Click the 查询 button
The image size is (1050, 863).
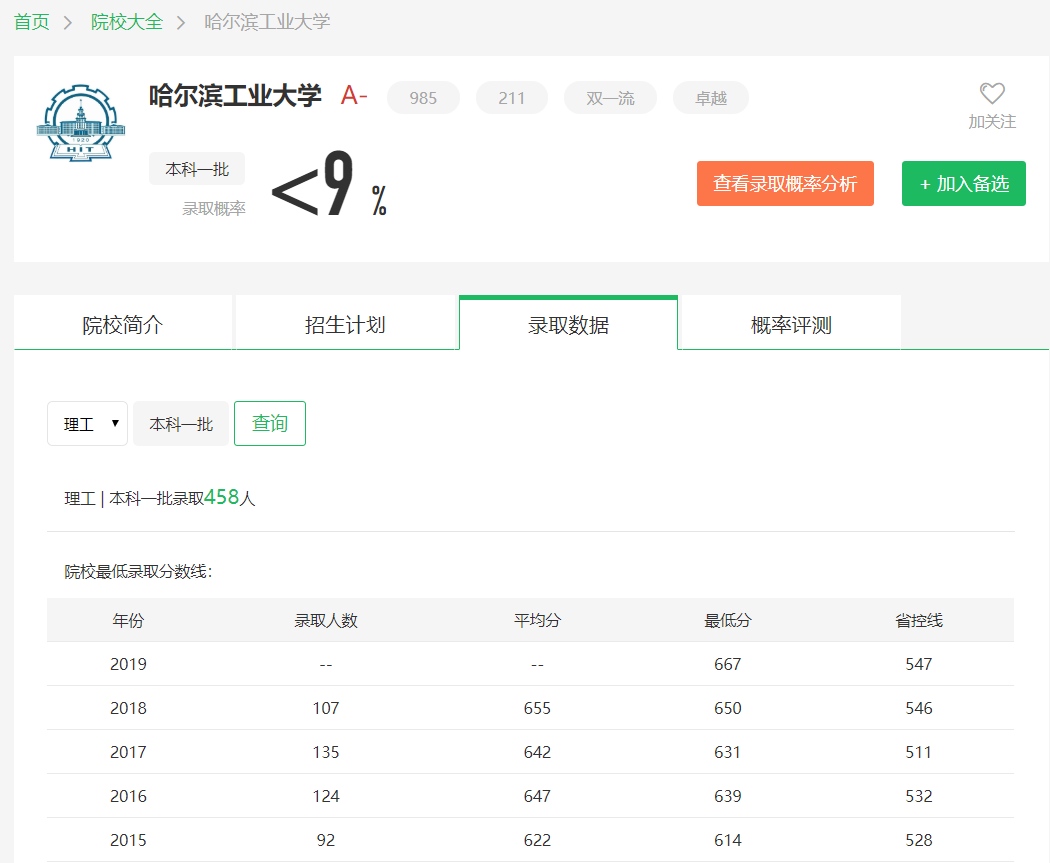[270, 423]
